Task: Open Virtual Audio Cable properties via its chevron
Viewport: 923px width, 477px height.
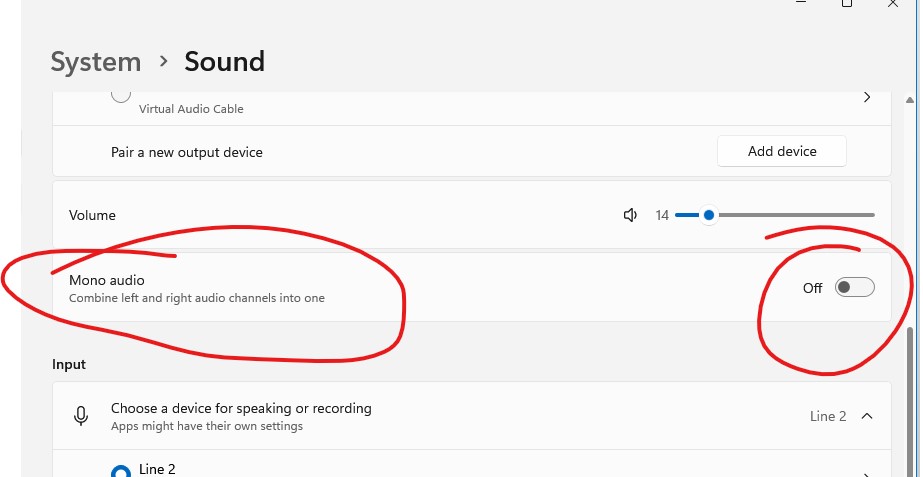Action: tap(866, 97)
